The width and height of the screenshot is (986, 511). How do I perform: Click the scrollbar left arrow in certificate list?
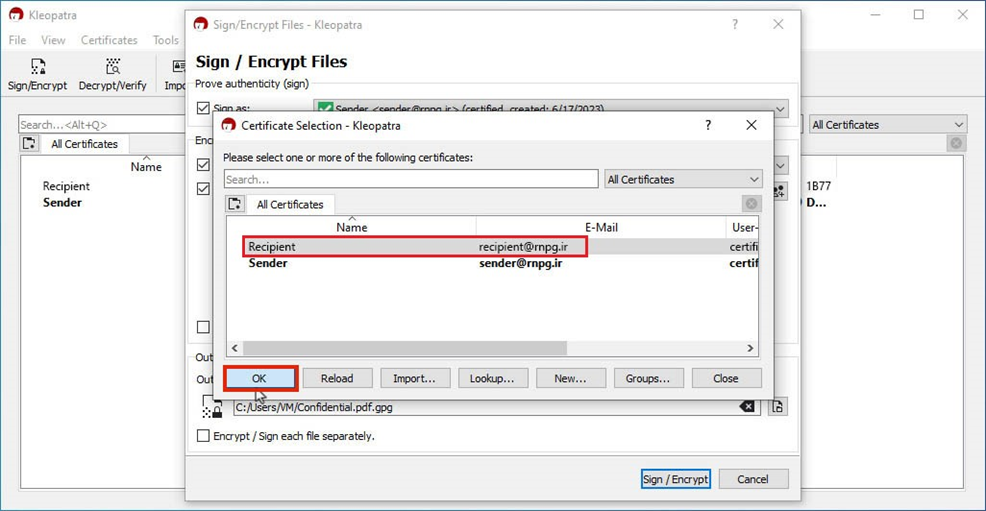[235, 348]
